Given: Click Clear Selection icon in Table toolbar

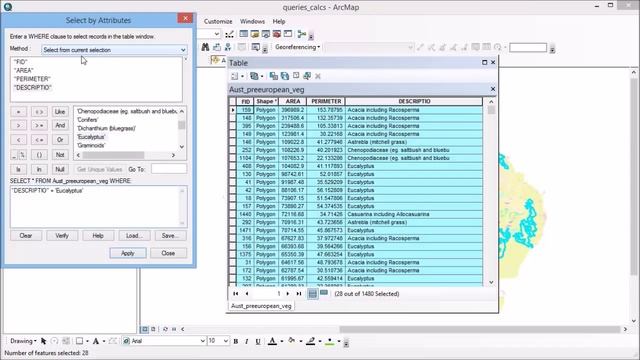Looking at the screenshot, I should point(296,76).
